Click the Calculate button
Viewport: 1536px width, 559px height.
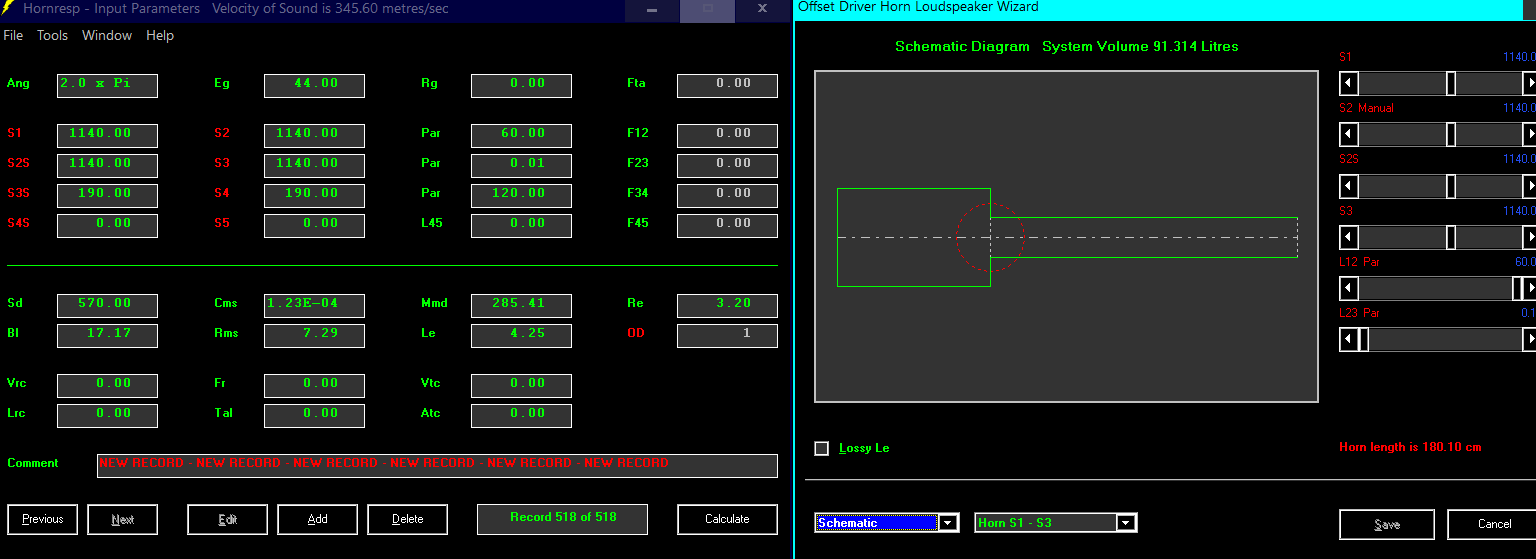point(727,519)
